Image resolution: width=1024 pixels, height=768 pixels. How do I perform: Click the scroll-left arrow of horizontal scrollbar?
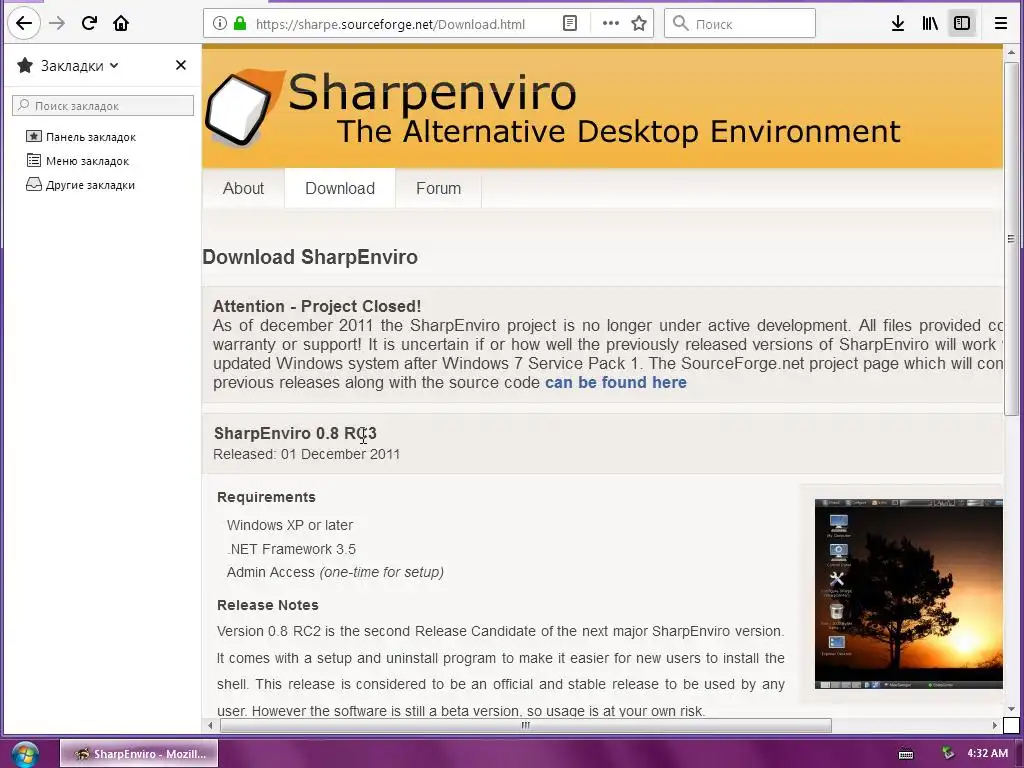click(x=210, y=725)
